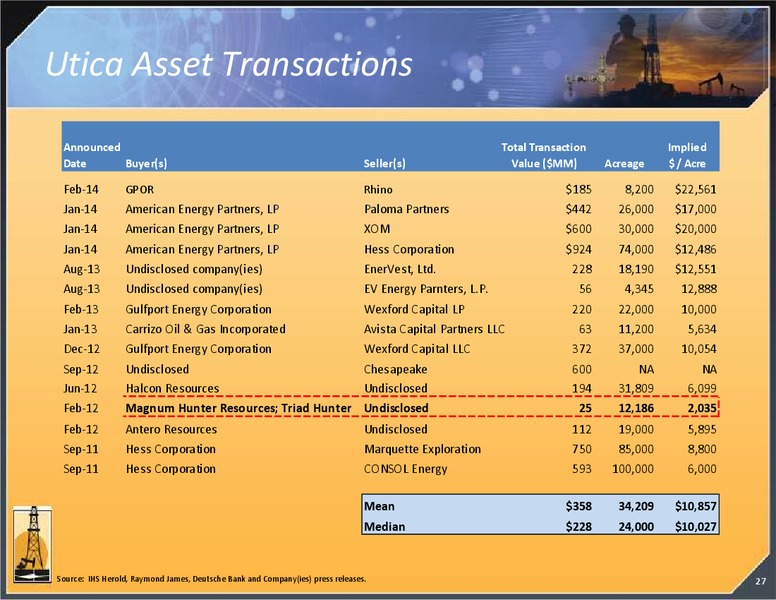
Task: Select the buyer cell 'GPOR'
Action: (x=140, y=190)
